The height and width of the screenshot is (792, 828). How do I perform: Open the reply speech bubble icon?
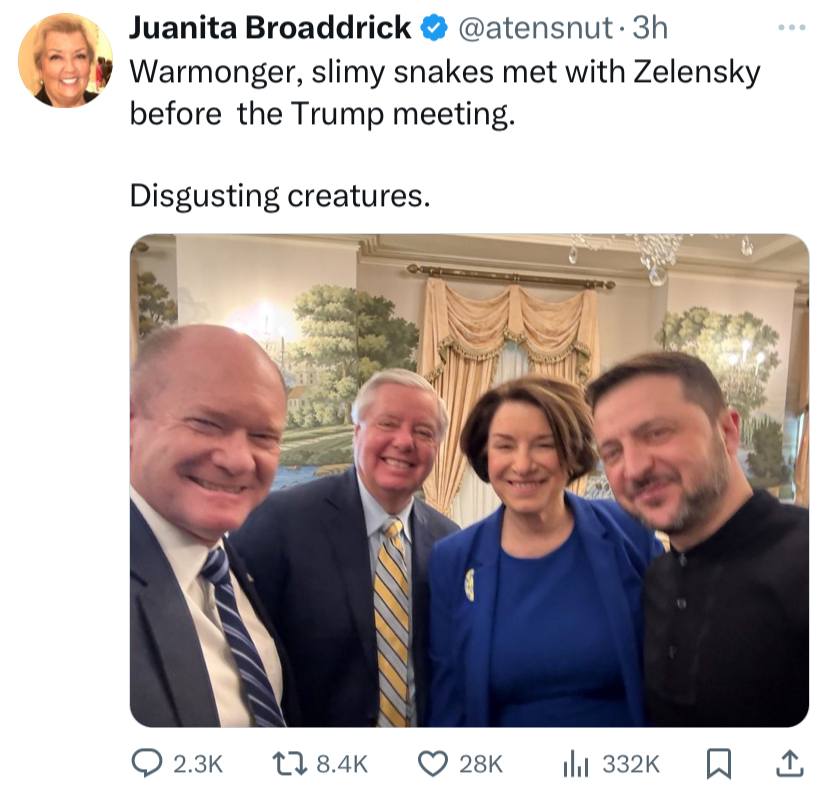[x=146, y=764]
